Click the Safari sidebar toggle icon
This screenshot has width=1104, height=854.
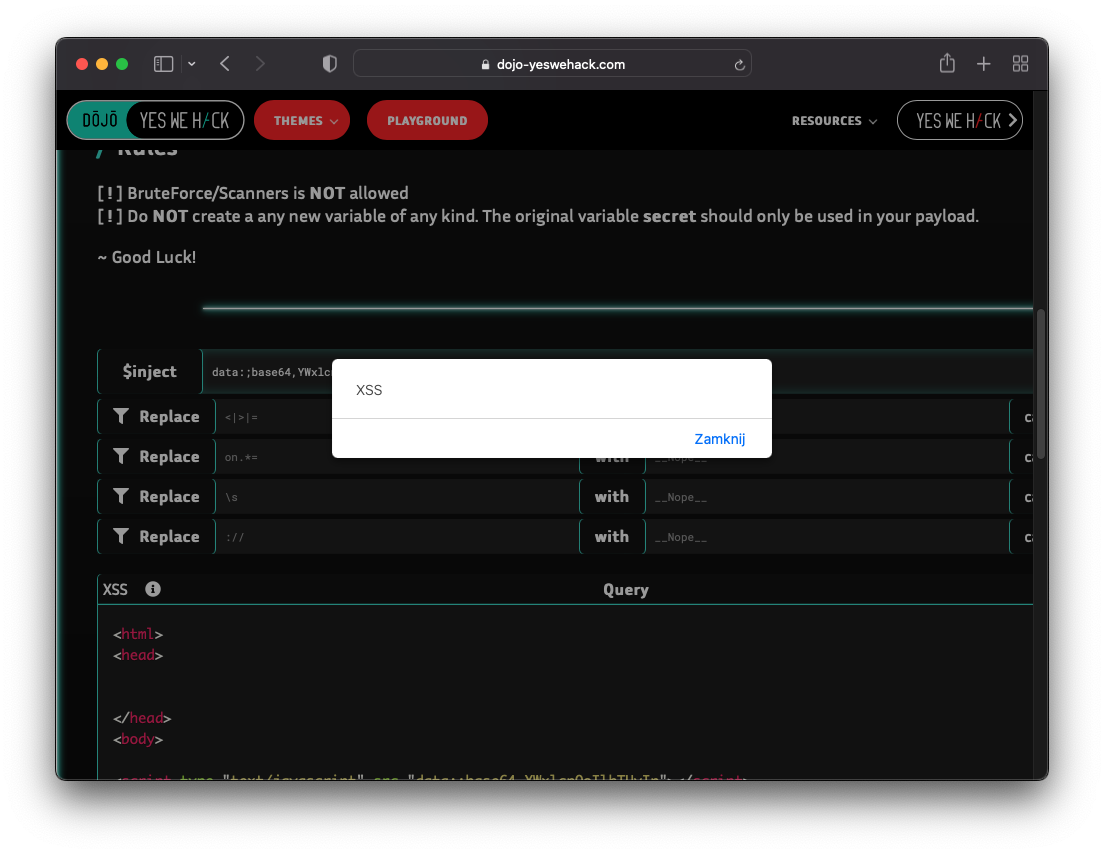click(x=163, y=64)
